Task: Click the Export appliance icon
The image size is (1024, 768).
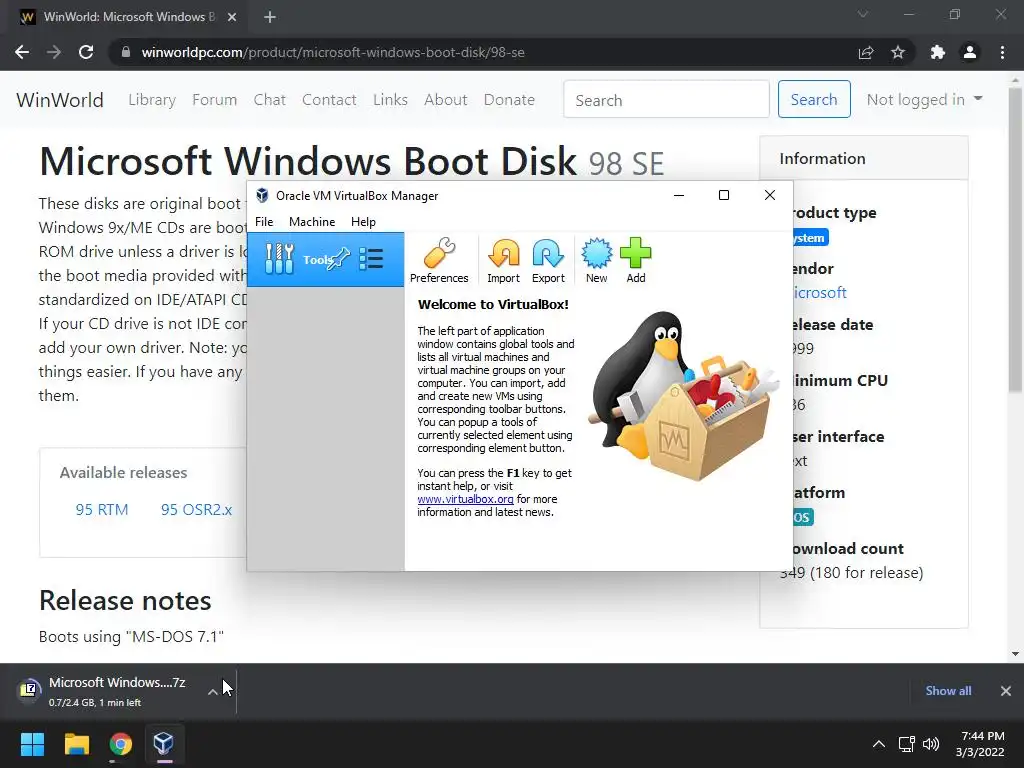Action: tap(548, 260)
